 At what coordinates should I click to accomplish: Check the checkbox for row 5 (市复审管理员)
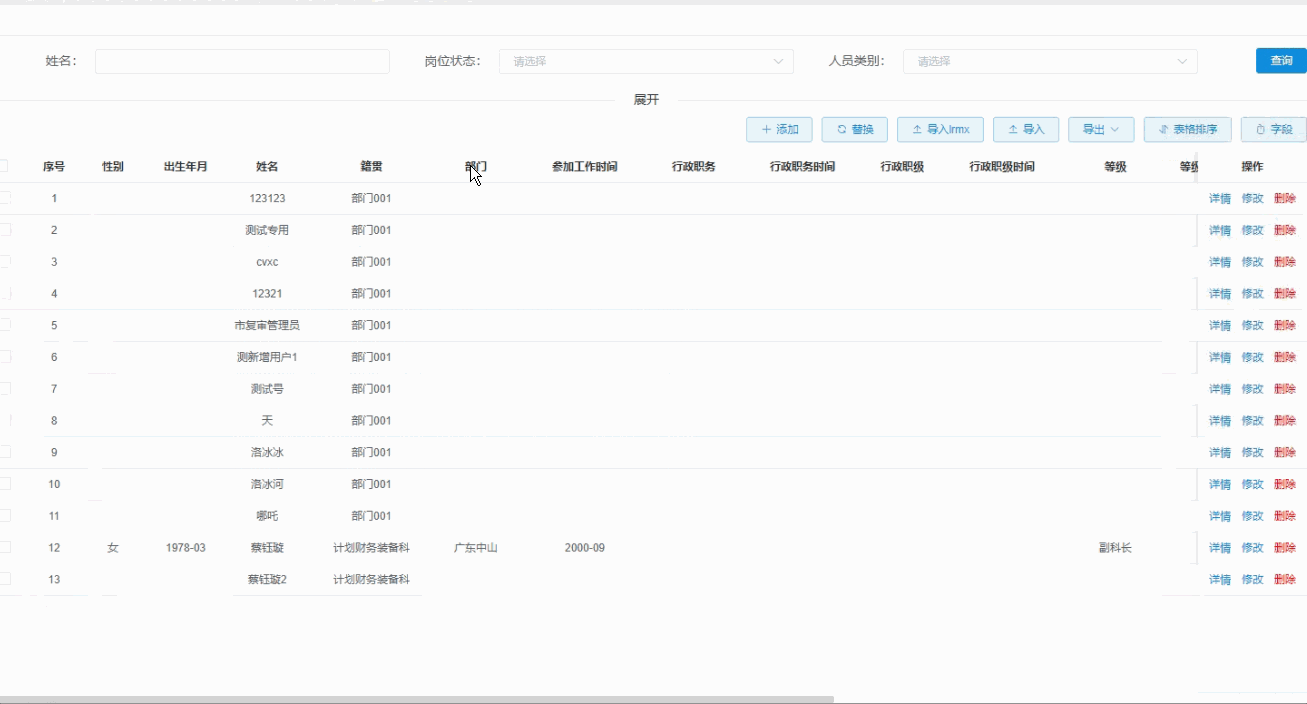tap(5, 325)
